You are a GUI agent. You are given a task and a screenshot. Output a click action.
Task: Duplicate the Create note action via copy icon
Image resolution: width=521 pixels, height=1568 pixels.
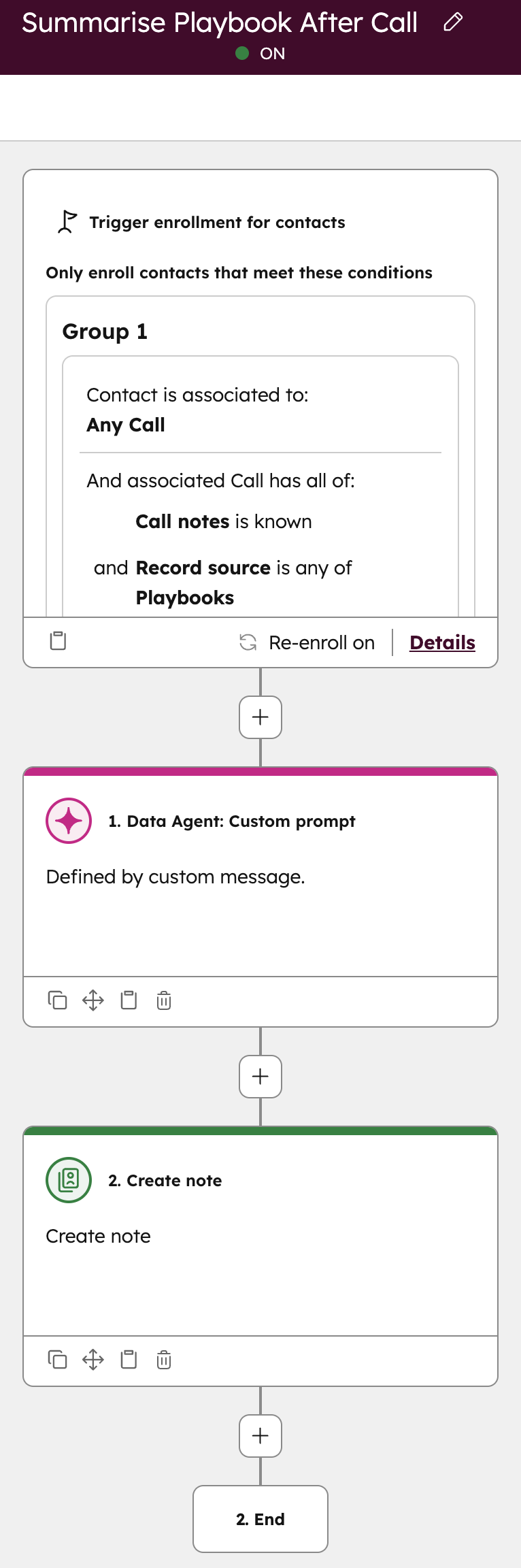pyautogui.click(x=58, y=1360)
